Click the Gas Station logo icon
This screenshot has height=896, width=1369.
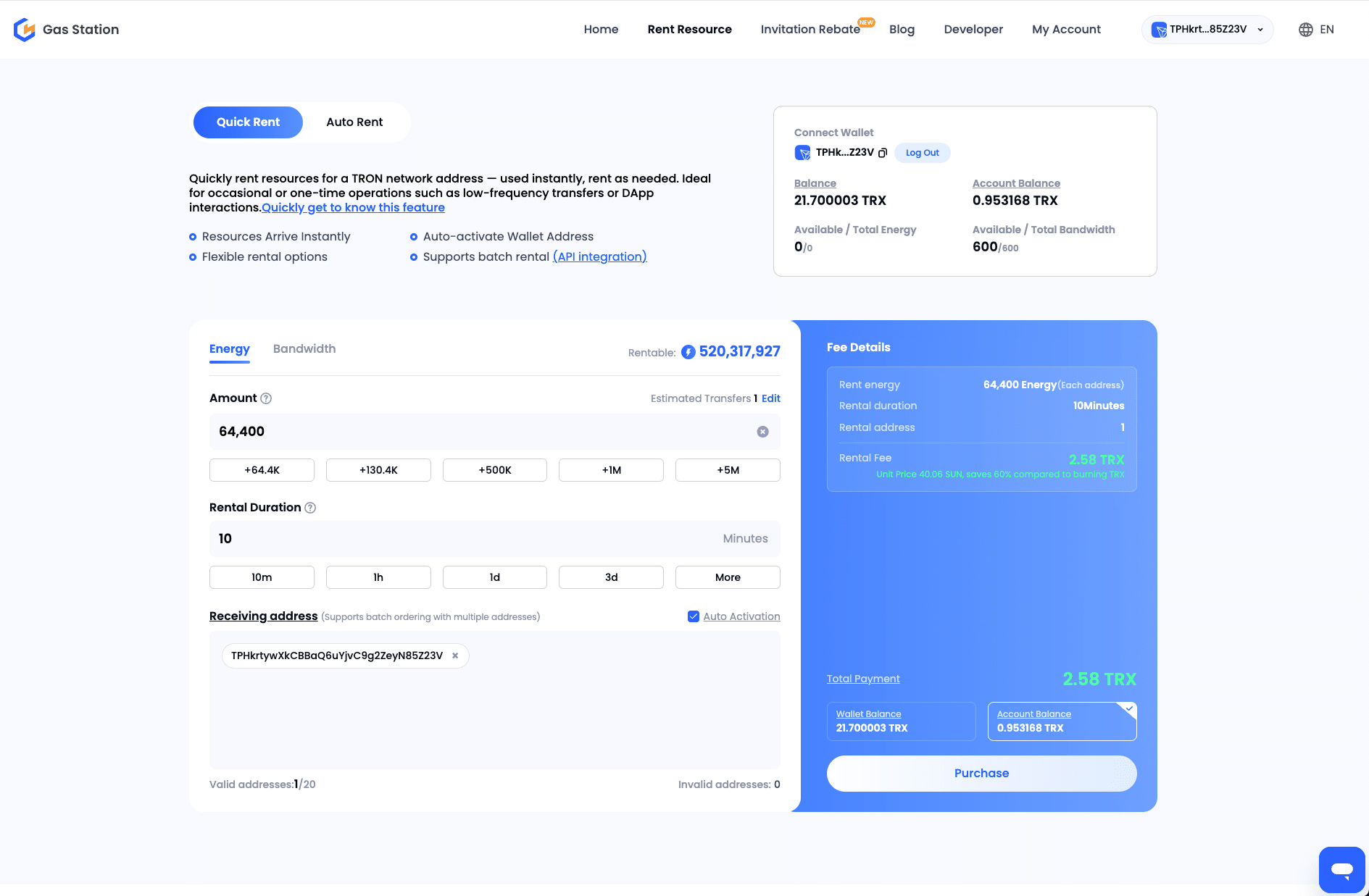coord(25,30)
